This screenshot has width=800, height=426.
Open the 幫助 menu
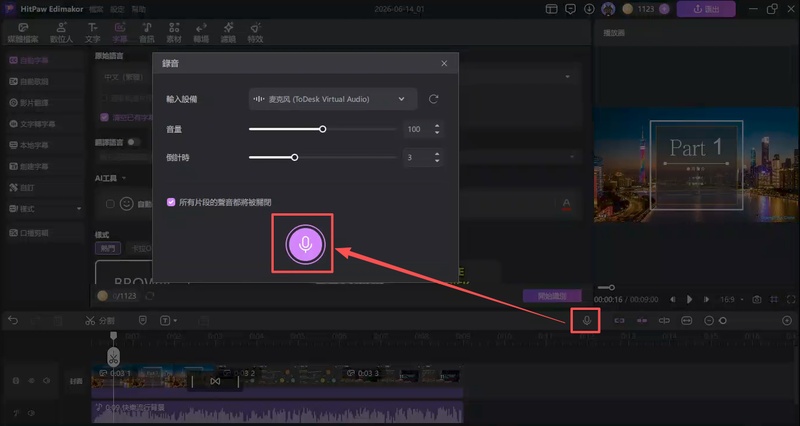point(138,9)
